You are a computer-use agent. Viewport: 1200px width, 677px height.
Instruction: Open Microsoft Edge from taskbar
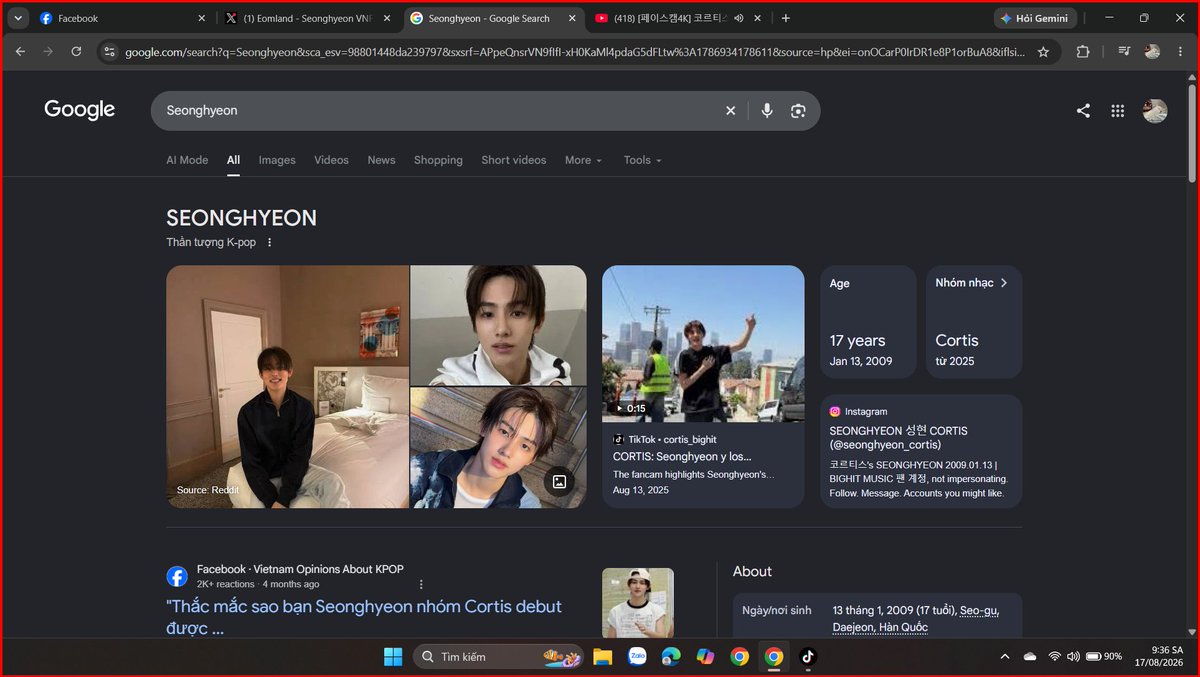click(671, 656)
